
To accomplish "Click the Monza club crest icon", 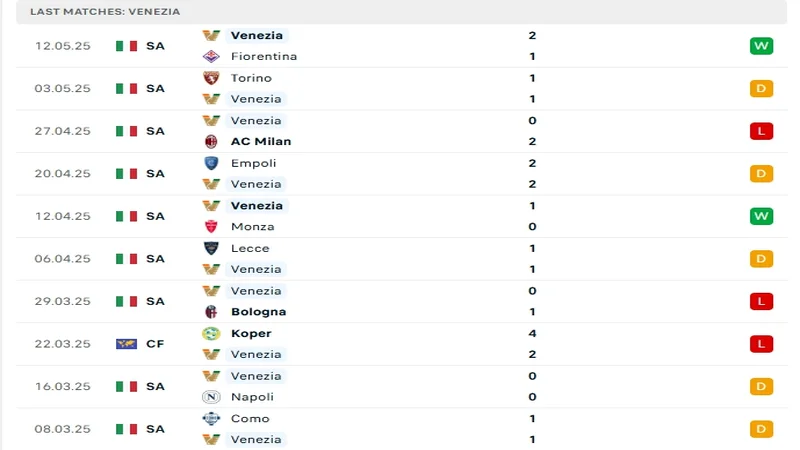I will pos(211,226).
